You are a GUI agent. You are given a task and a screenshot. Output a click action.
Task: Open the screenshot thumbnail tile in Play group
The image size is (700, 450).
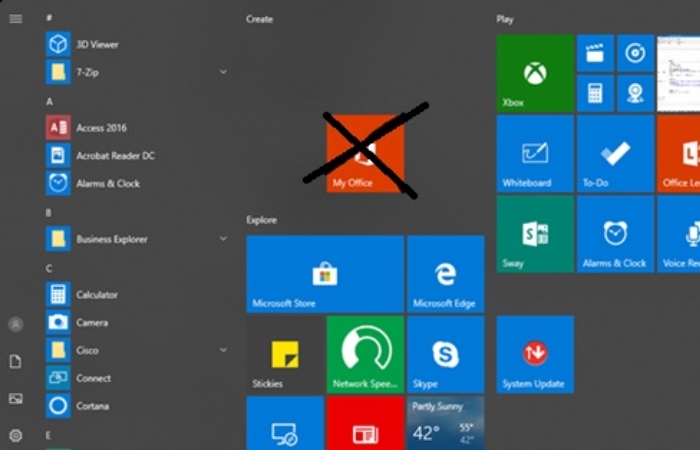click(x=679, y=73)
